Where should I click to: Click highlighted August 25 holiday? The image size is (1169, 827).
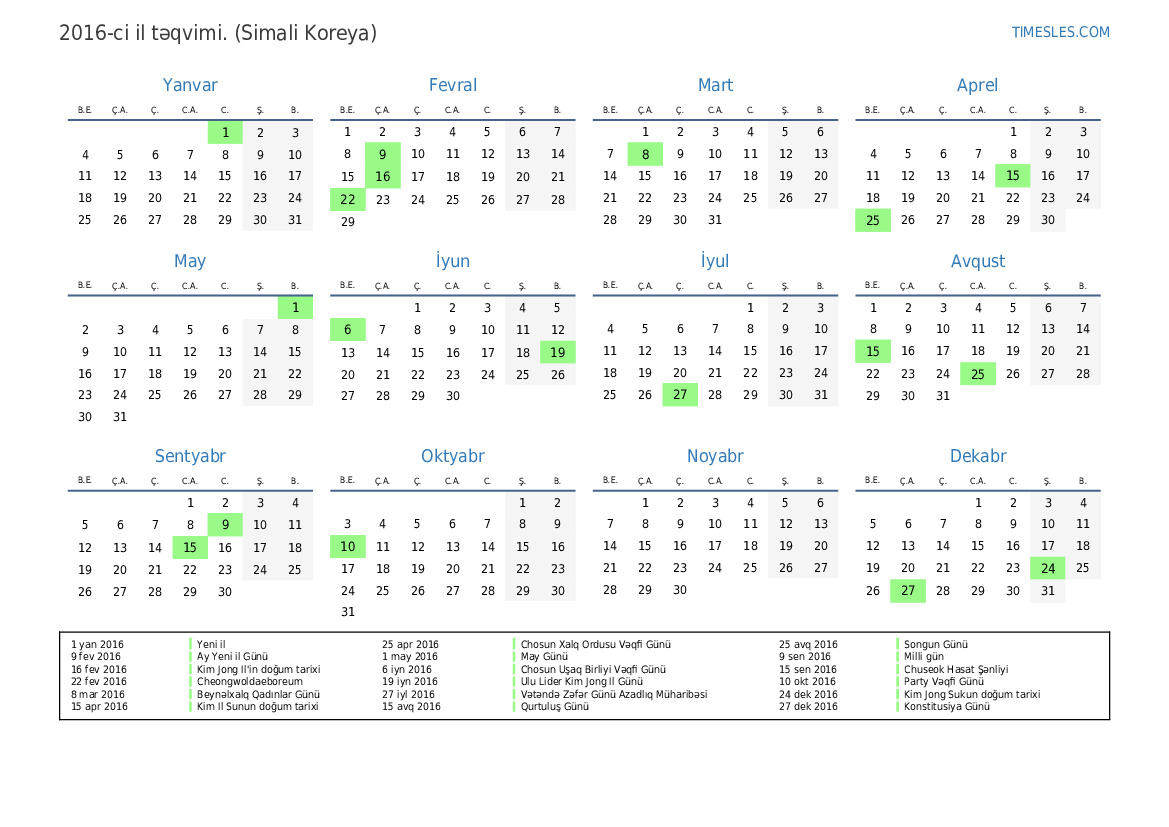977,374
